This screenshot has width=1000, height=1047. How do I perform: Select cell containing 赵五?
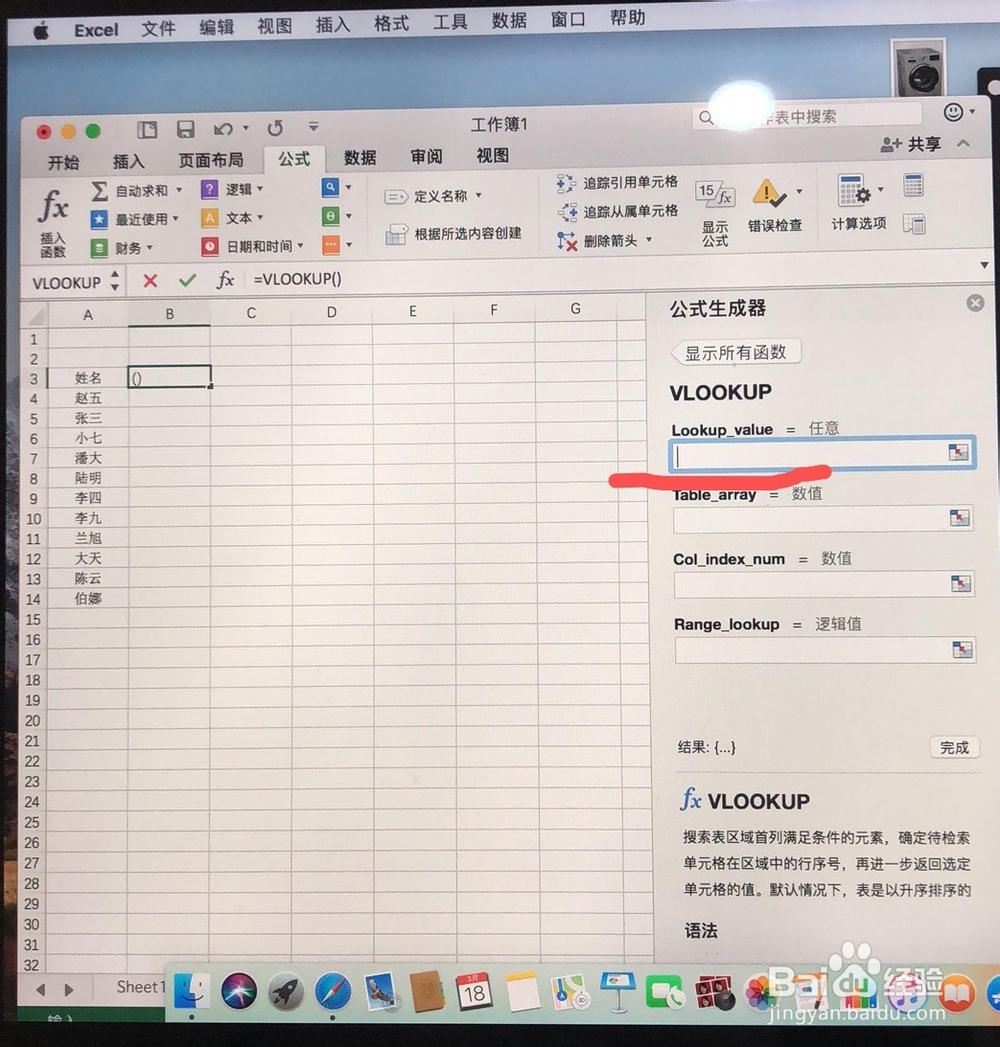pos(88,399)
